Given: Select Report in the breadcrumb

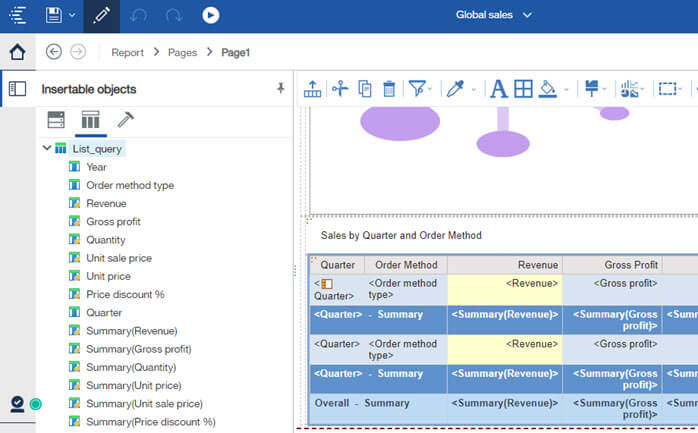Looking at the screenshot, I should click(x=127, y=53).
